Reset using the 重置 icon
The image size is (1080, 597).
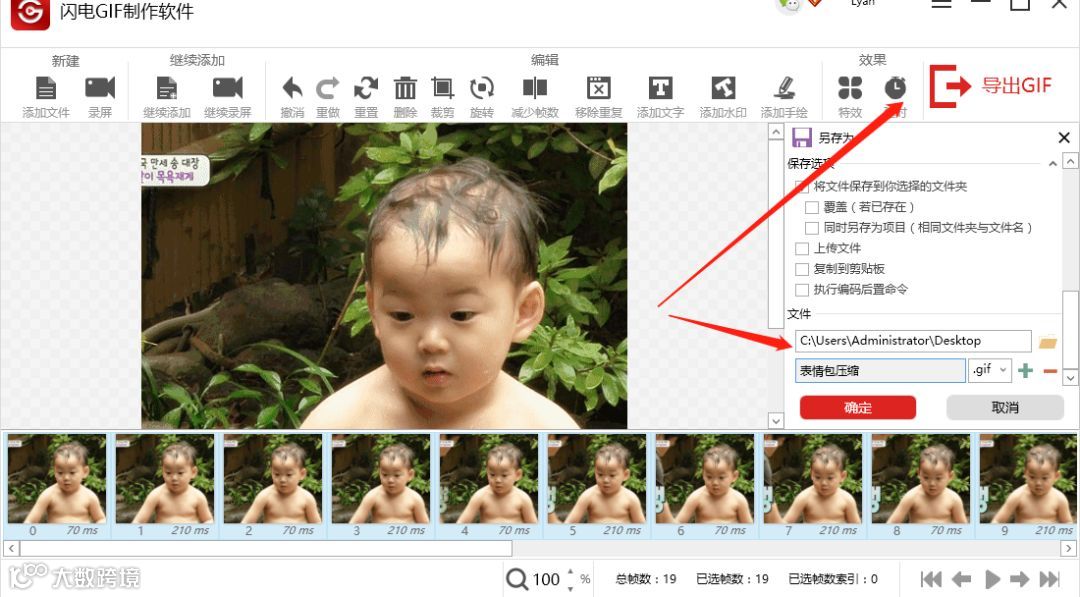pos(366,88)
